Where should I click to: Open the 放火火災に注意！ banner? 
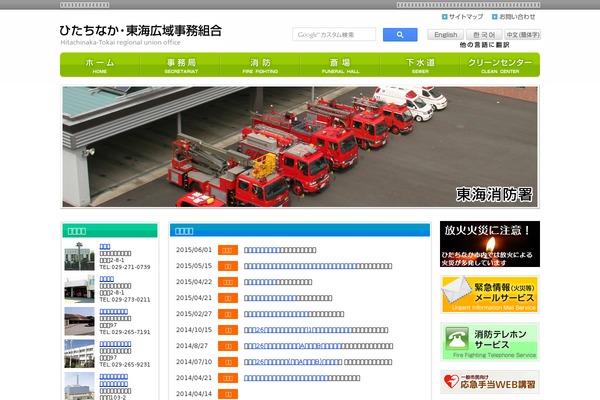pos(490,244)
